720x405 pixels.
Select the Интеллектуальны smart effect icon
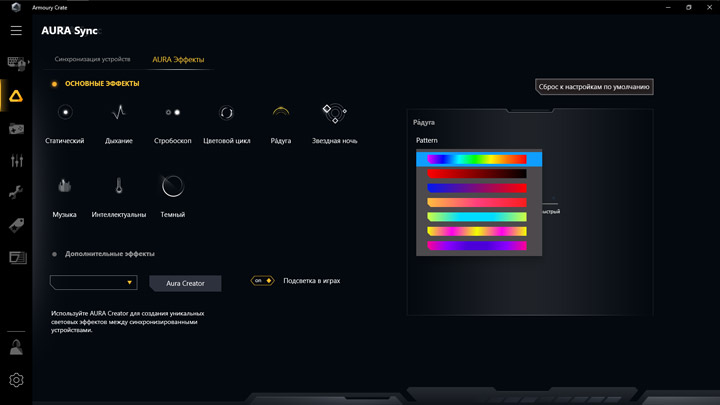[x=119, y=186]
